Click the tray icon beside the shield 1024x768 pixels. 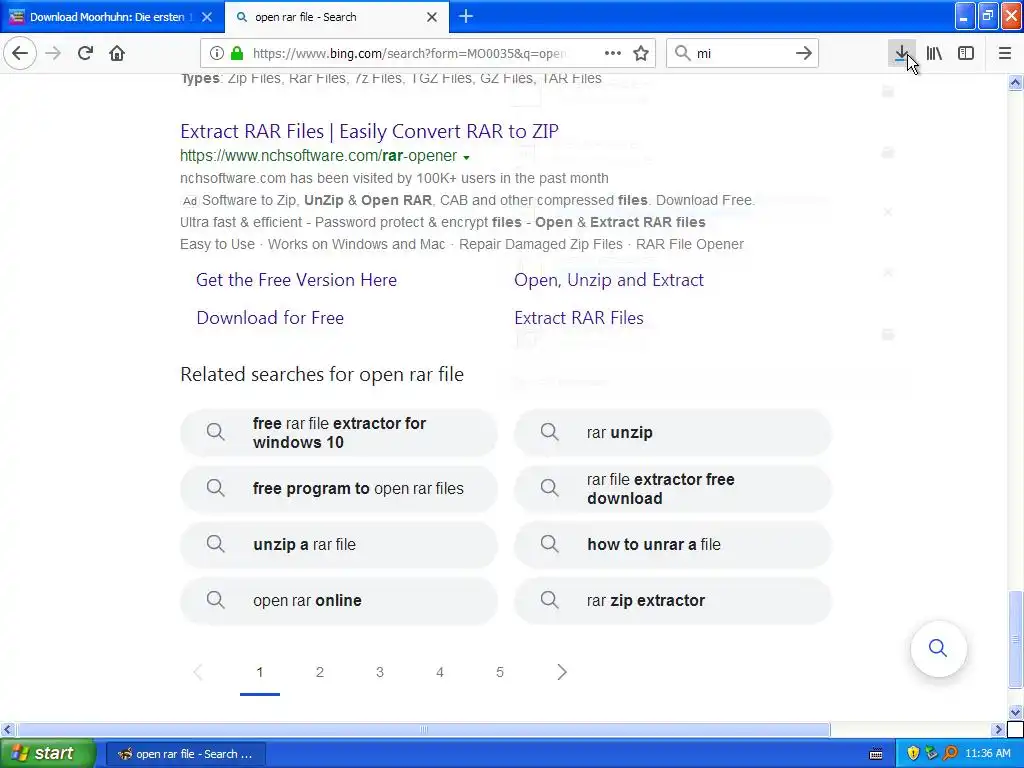pos(931,754)
